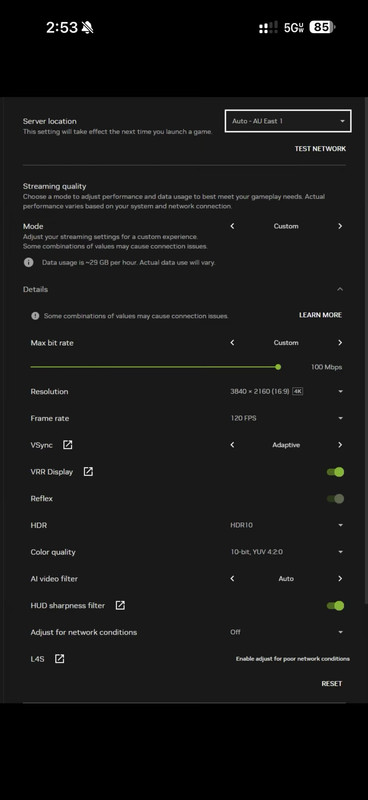Tap the Data usage ~29 GB per hour note
368x800 pixels.
coord(129,262)
